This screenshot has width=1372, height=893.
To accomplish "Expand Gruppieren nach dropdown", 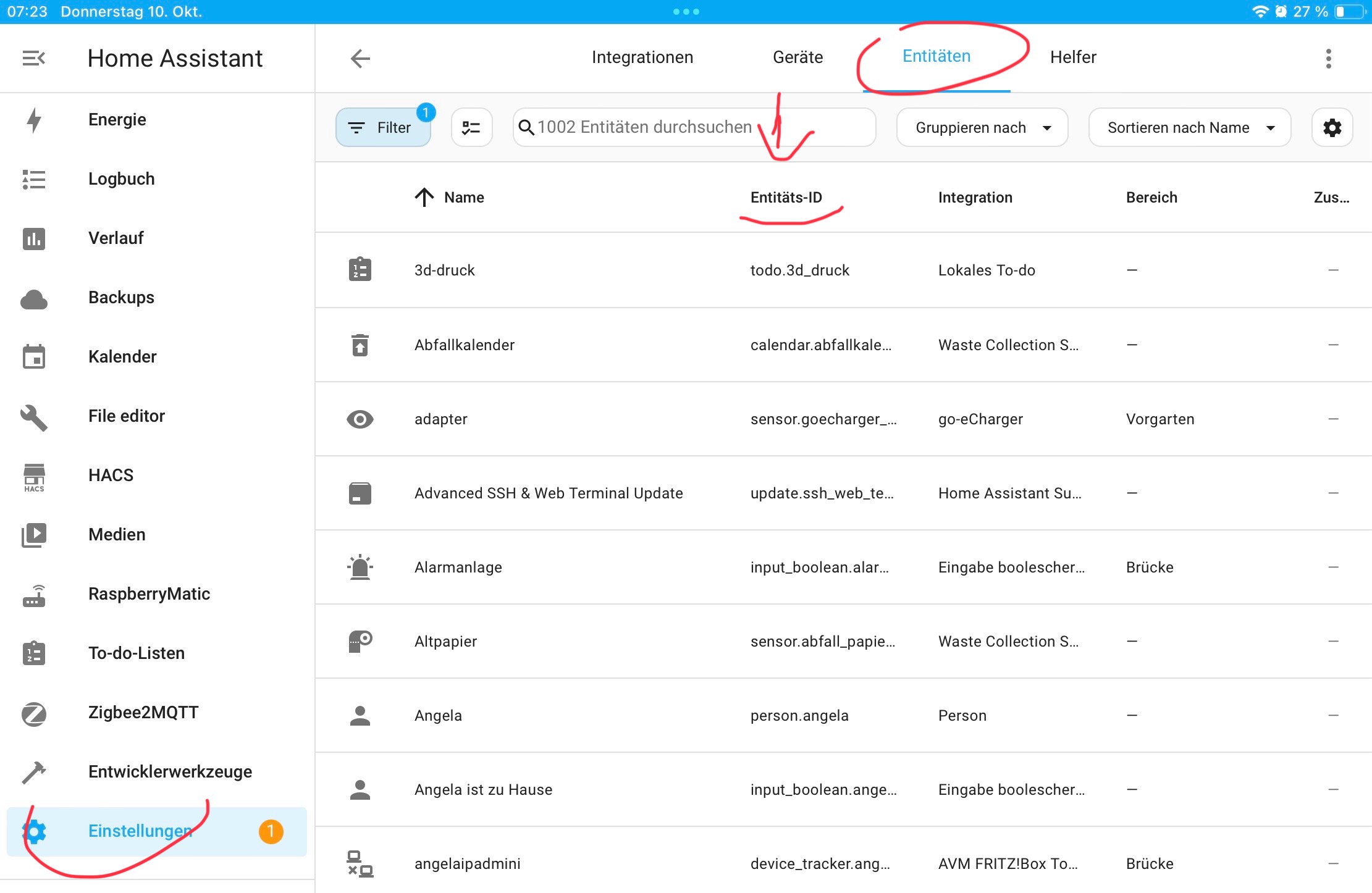I will click(982, 128).
